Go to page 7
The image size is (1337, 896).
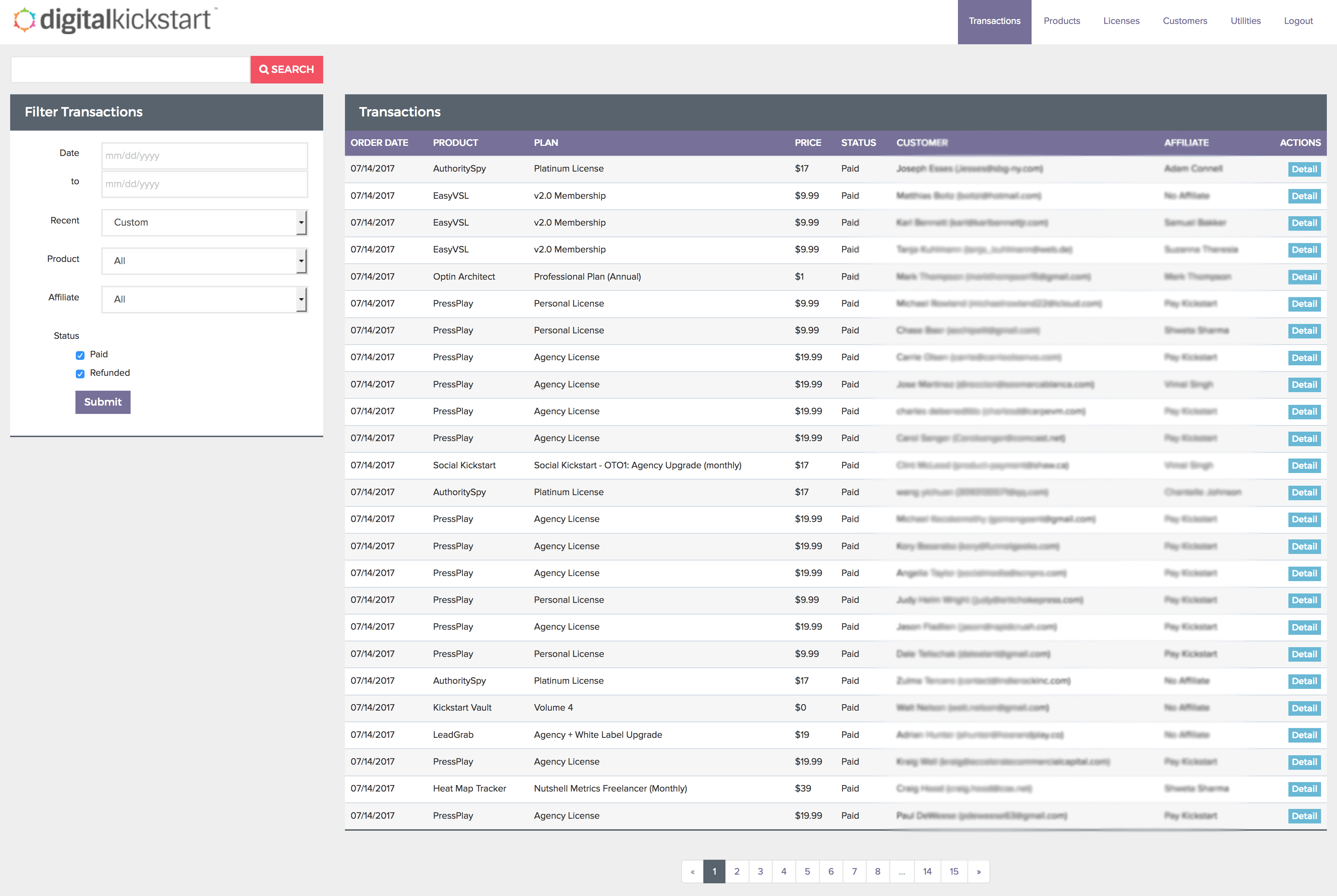(x=854, y=871)
